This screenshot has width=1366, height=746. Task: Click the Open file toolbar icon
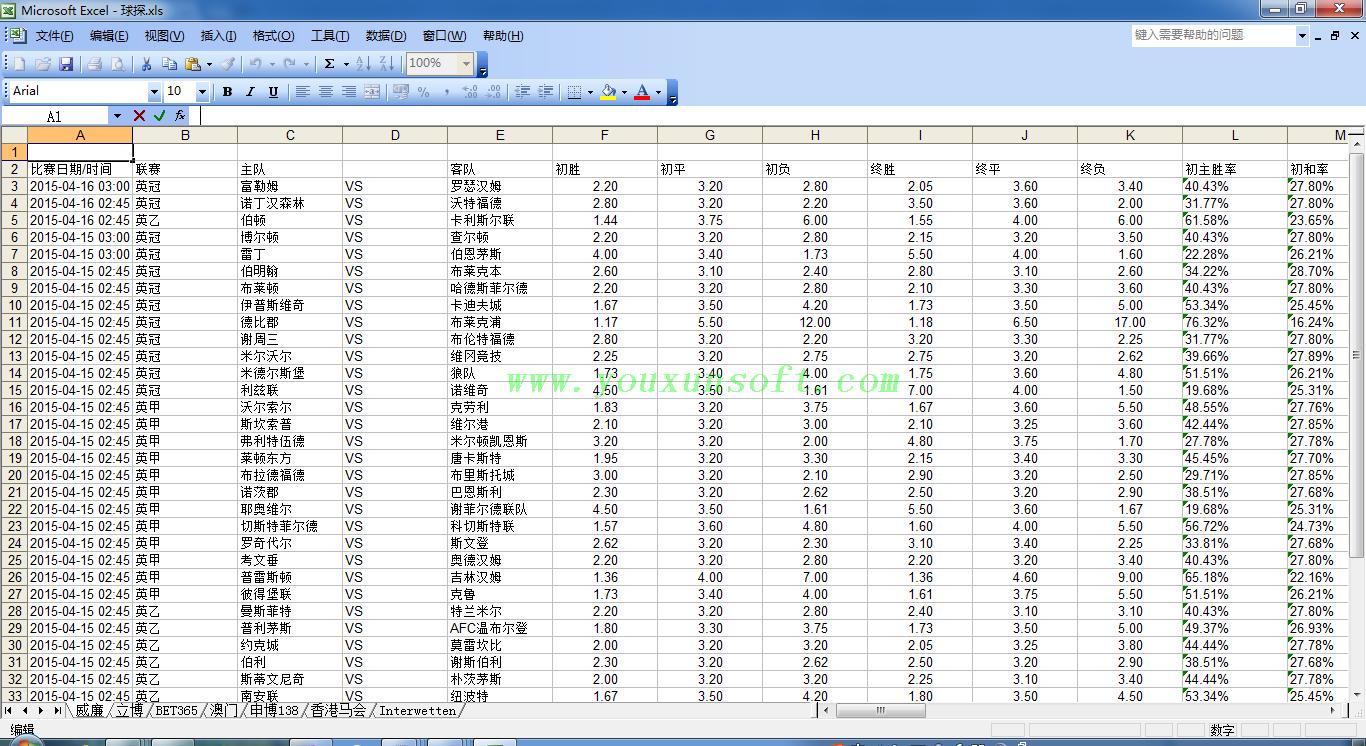coord(43,64)
